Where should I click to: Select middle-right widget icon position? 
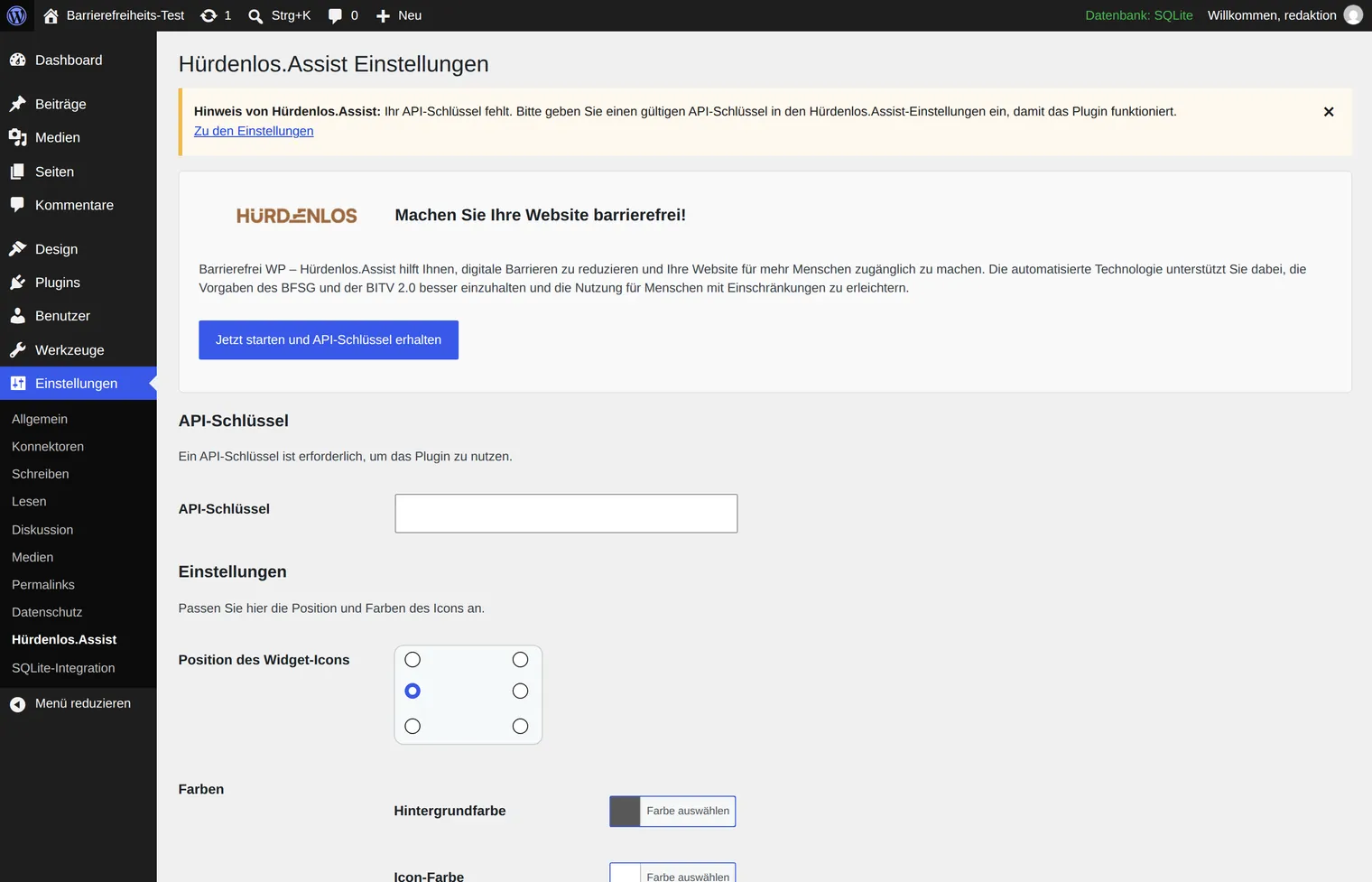pos(520,691)
